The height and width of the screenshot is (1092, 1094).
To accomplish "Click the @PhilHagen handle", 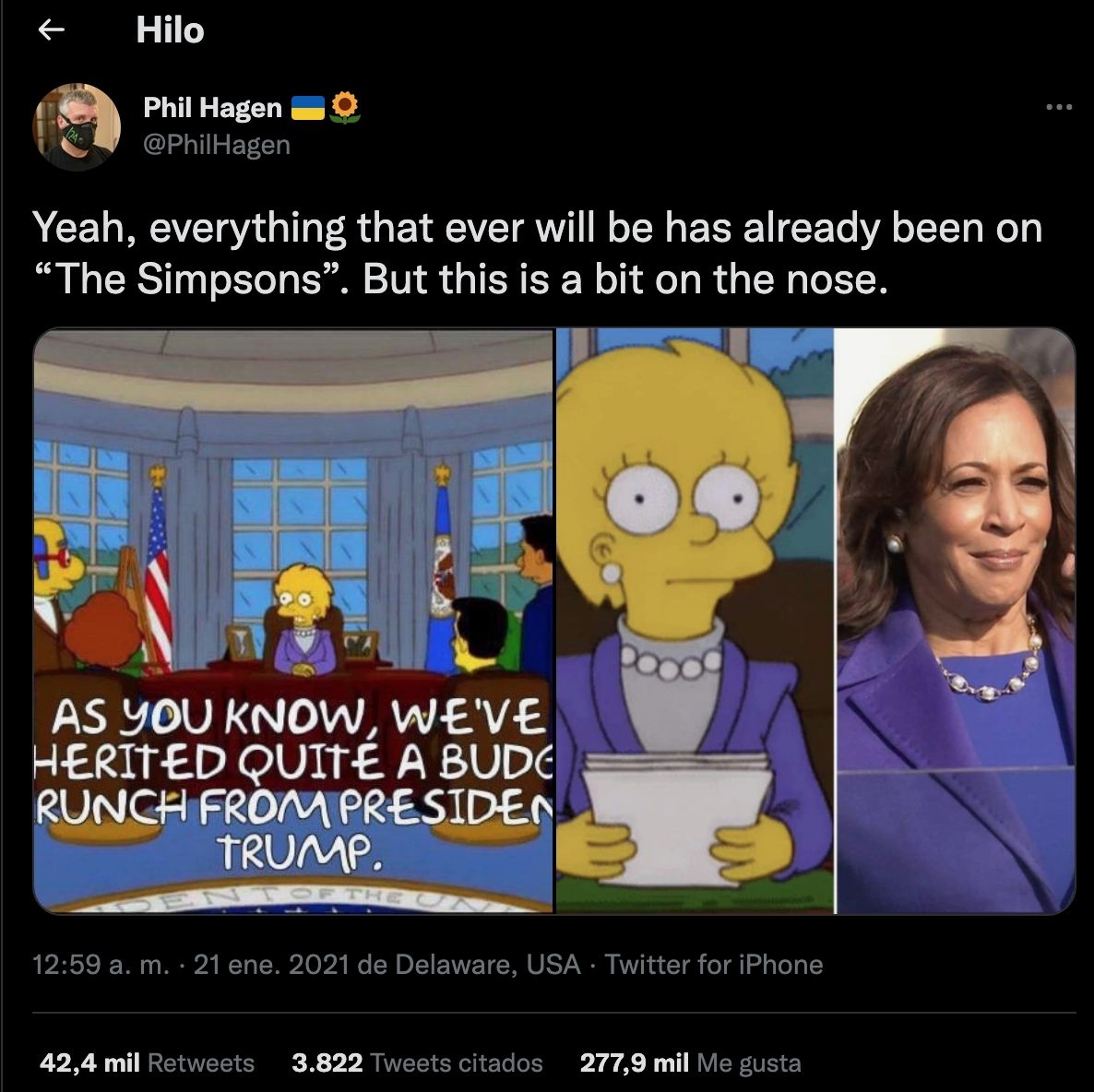I will [x=217, y=145].
